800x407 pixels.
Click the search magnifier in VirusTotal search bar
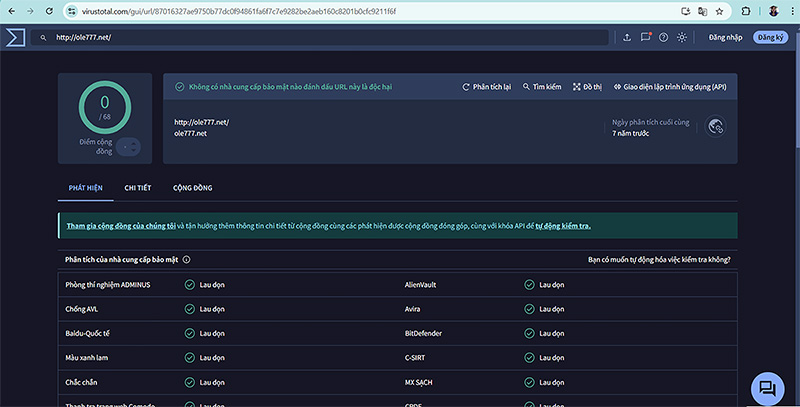click(x=43, y=38)
